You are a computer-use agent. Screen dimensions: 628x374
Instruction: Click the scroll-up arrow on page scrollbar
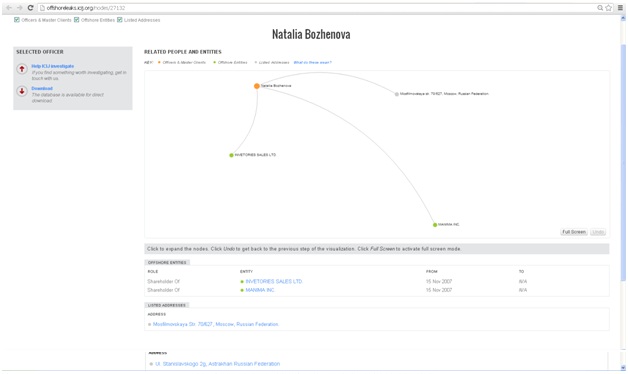pyautogui.click(x=623, y=18)
